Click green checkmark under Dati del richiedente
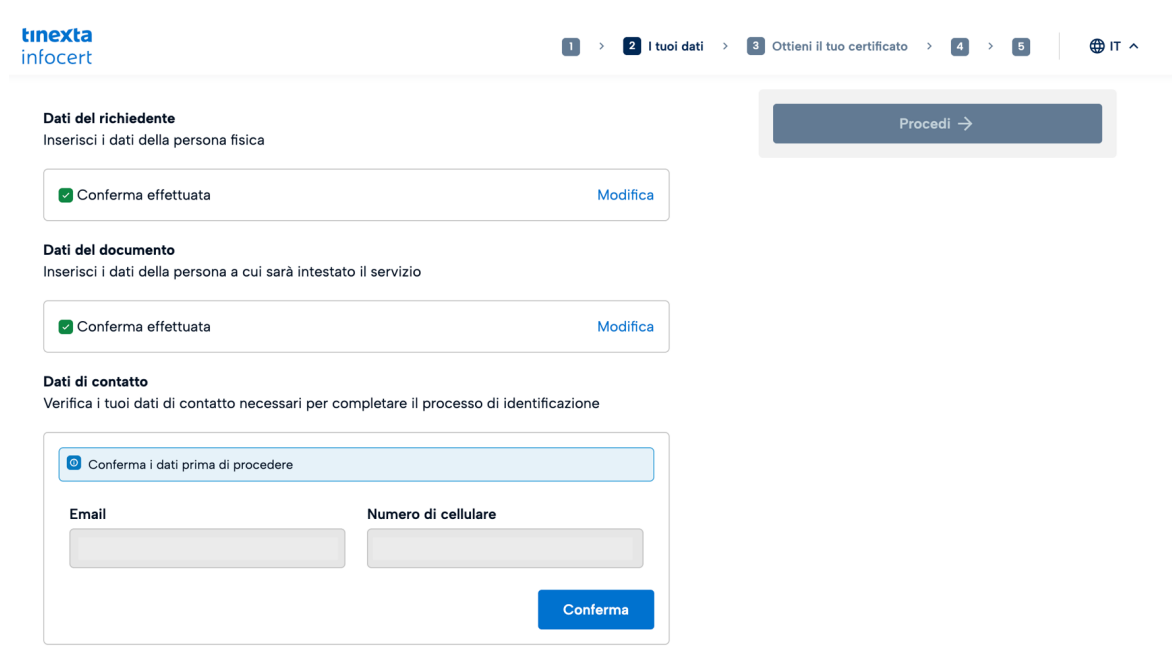This screenshot has width=1172, height=672. pyautogui.click(x=66, y=195)
